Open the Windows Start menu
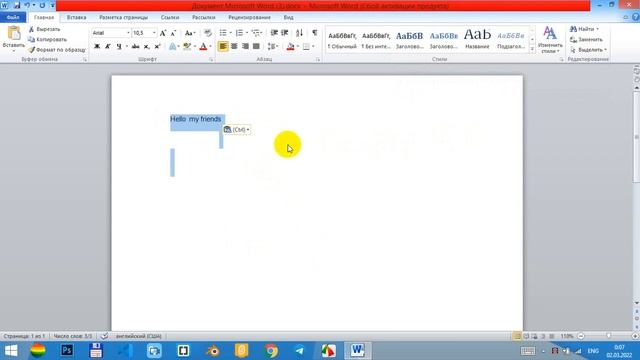This screenshot has width=640, height=360. (11, 351)
